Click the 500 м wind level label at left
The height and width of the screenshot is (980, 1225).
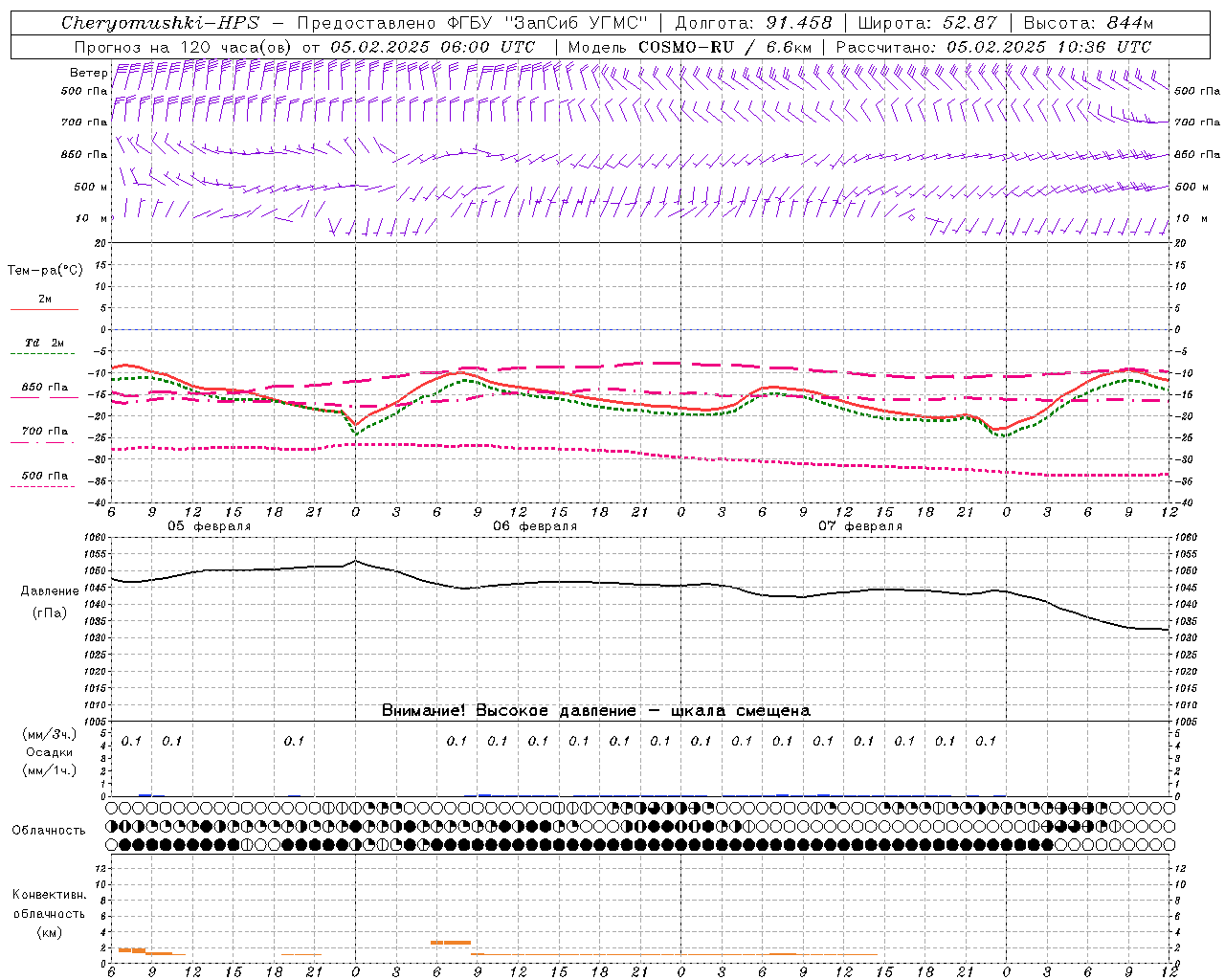click(92, 188)
